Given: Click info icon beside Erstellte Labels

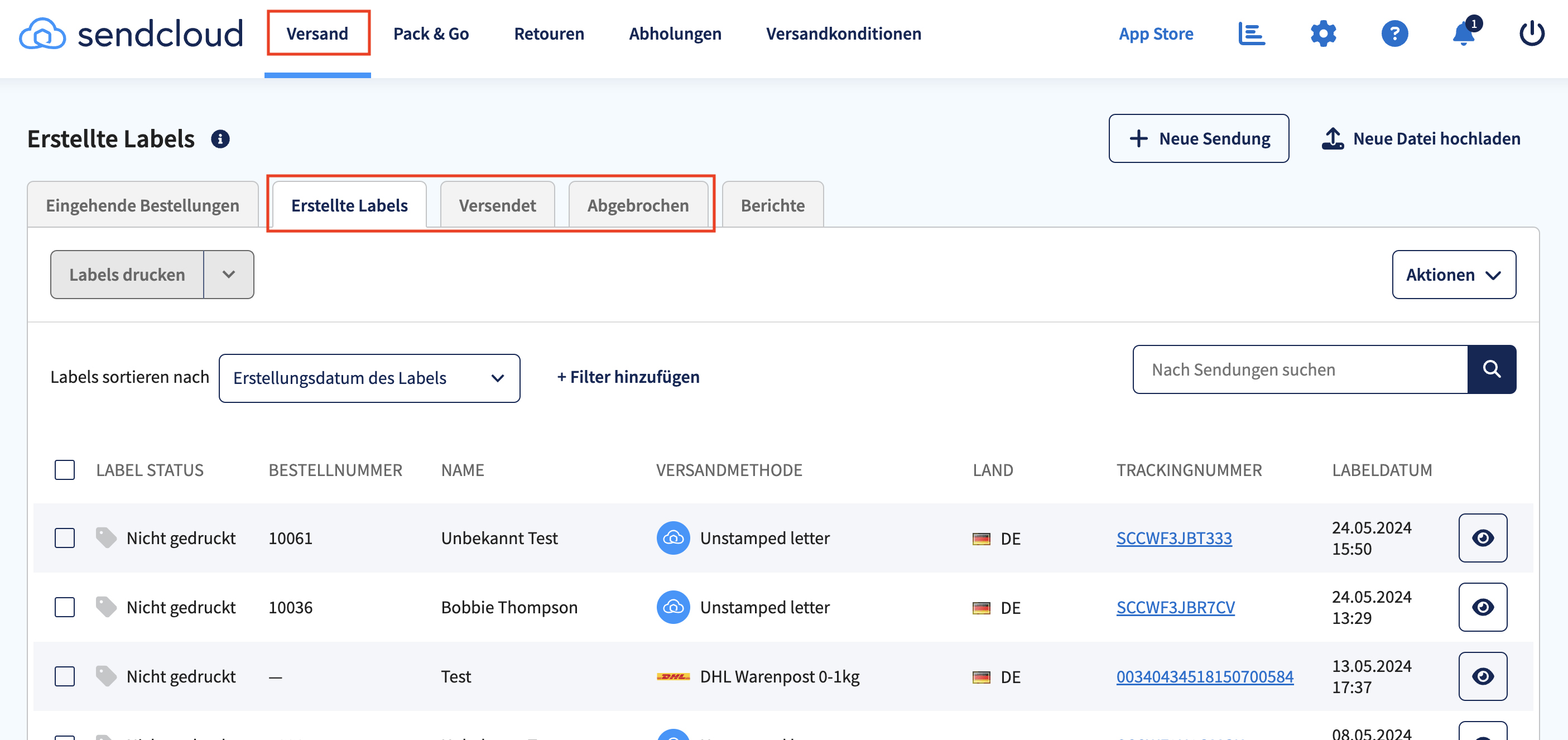Looking at the screenshot, I should click(220, 140).
